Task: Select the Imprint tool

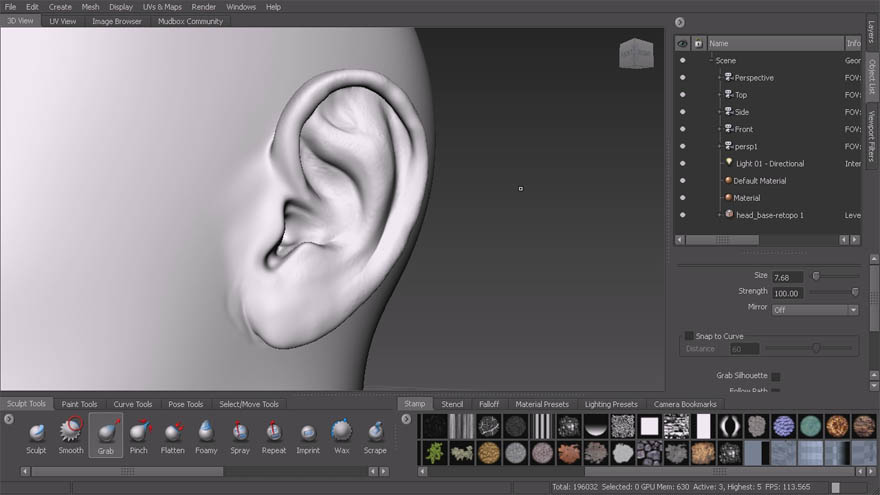Action: coord(308,437)
